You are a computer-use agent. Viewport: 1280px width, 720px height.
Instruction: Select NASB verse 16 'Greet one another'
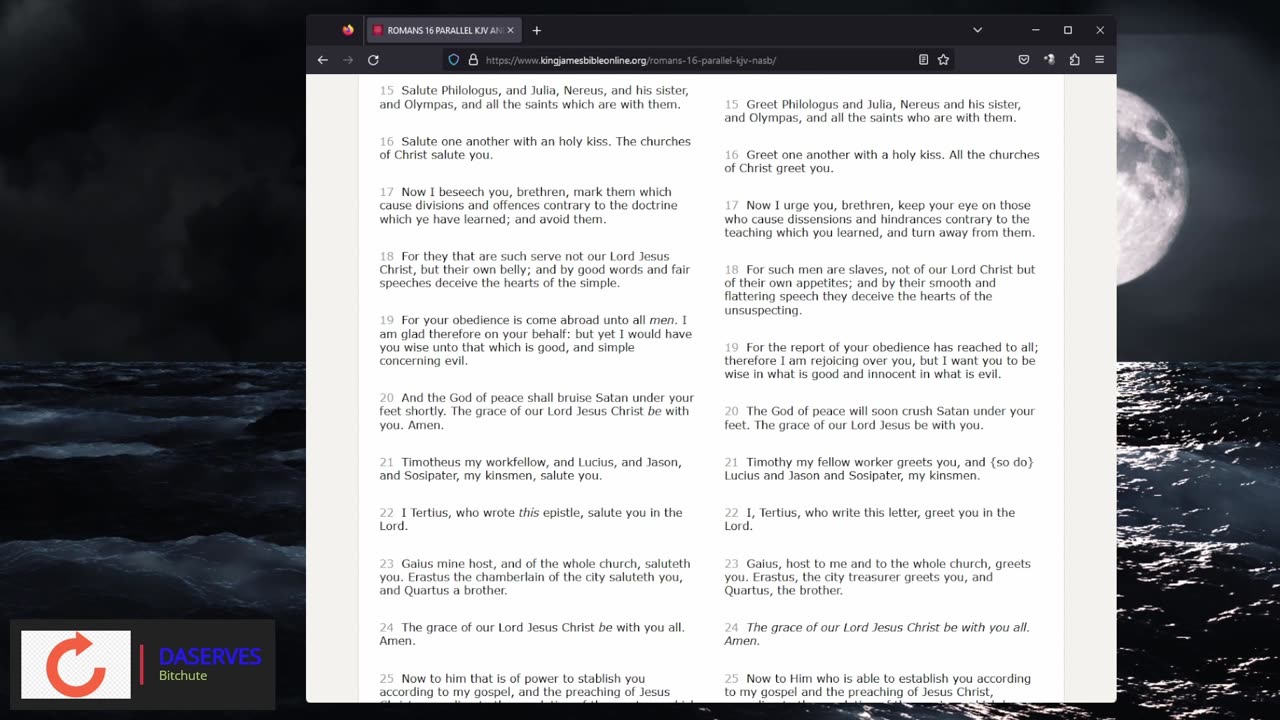[882, 161]
